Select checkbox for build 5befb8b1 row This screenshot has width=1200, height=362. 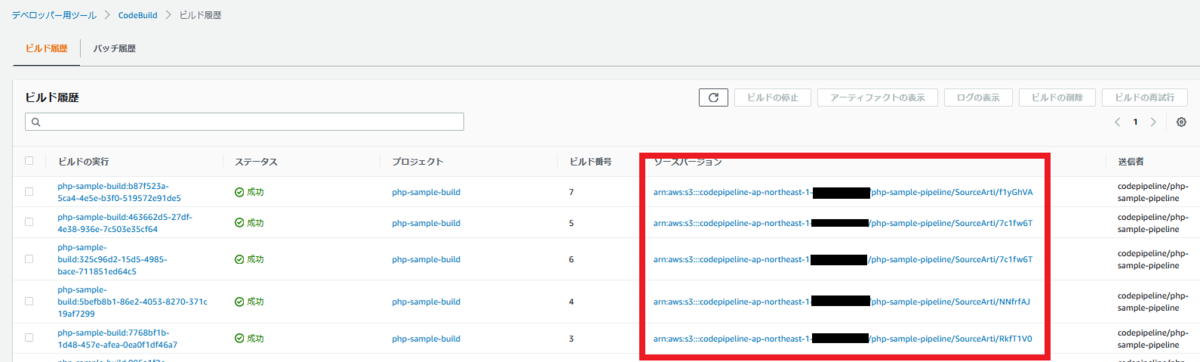[x=29, y=301]
